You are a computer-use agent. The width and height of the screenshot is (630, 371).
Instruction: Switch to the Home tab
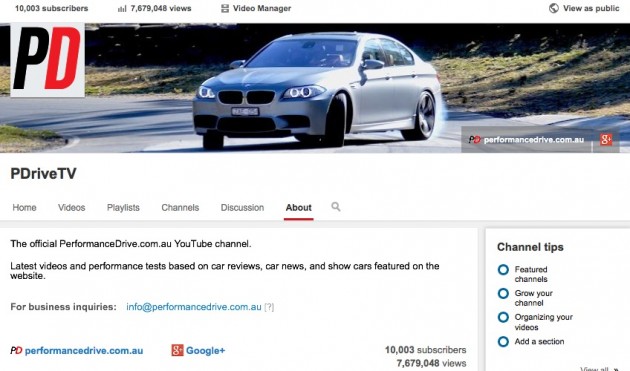(x=25, y=207)
